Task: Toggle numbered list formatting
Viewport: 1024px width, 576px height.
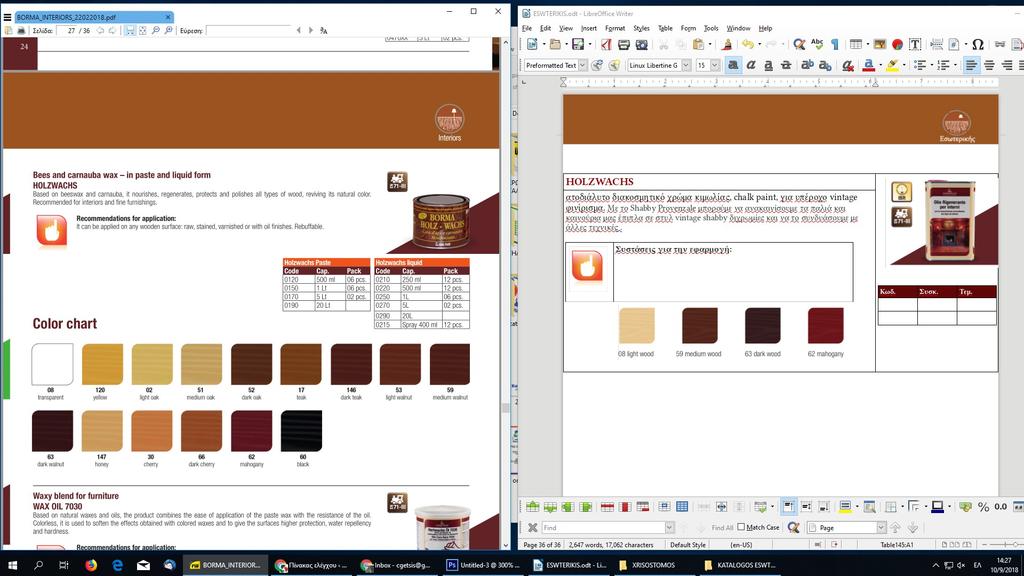Action: click(943, 65)
